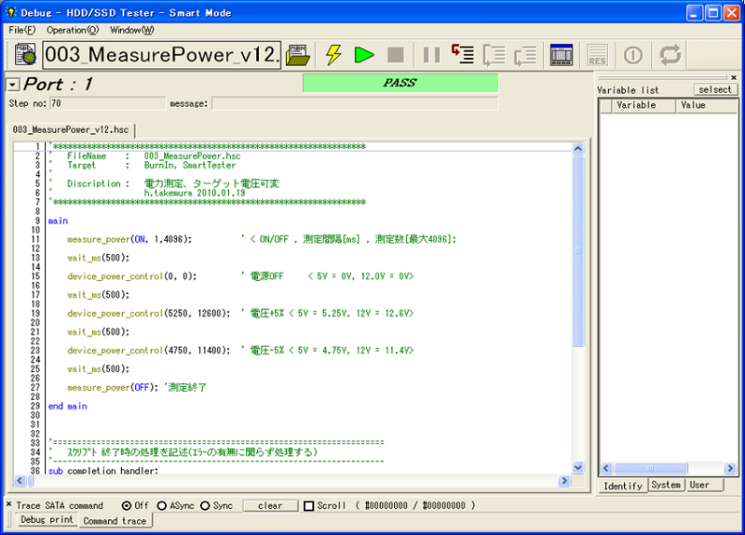Click the Variable list horizontal scrollbar thumb

(x=651, y=468)
